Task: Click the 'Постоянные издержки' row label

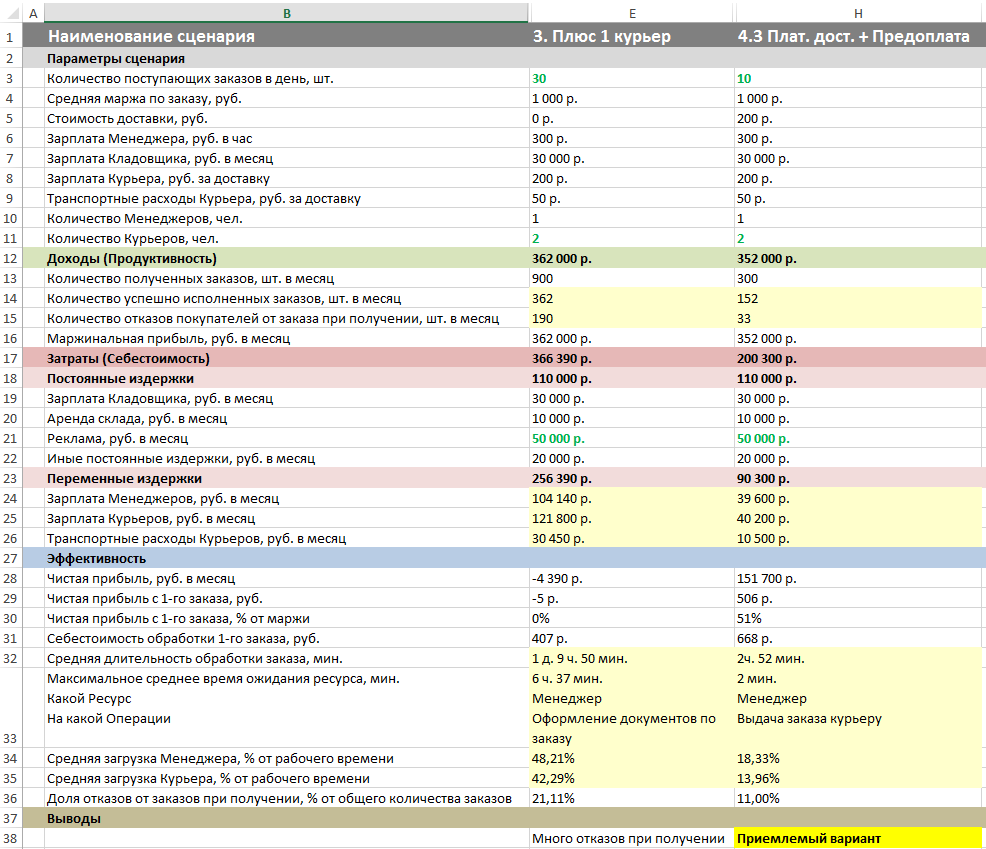Action: point(120,379)
